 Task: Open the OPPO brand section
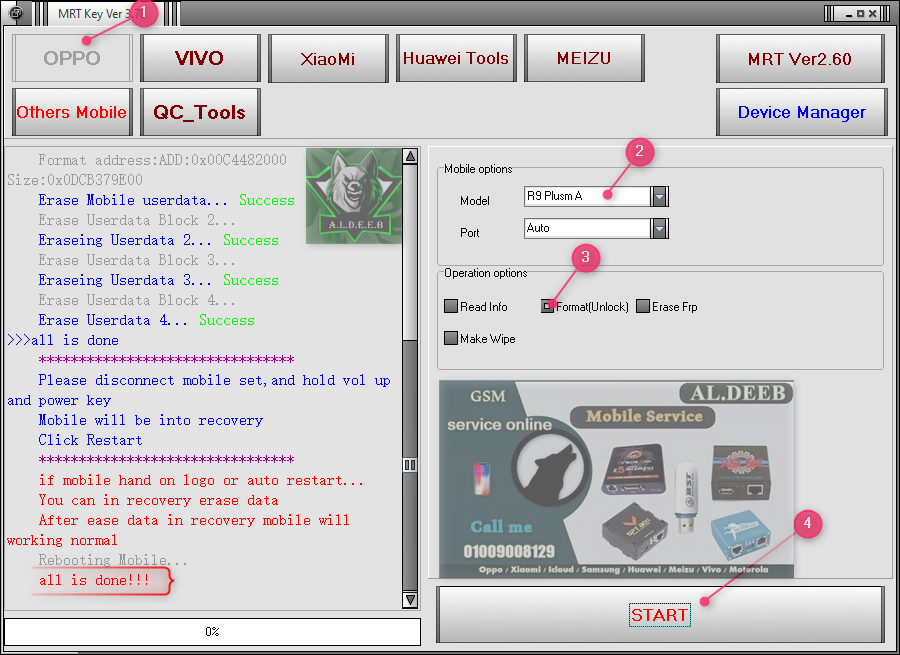click(x=72, y=58)
